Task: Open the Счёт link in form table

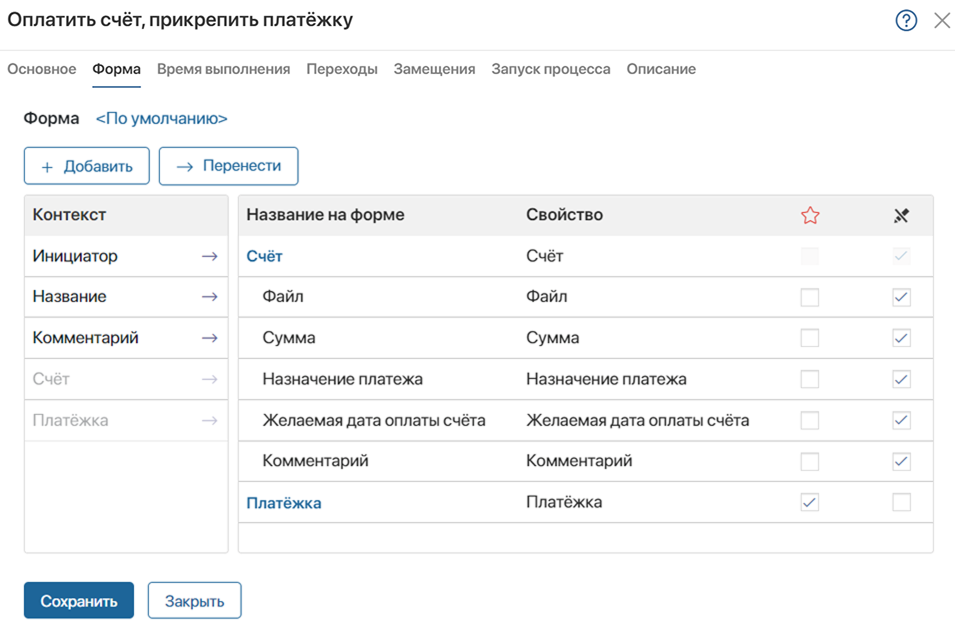Action: [x=264, y=256]
